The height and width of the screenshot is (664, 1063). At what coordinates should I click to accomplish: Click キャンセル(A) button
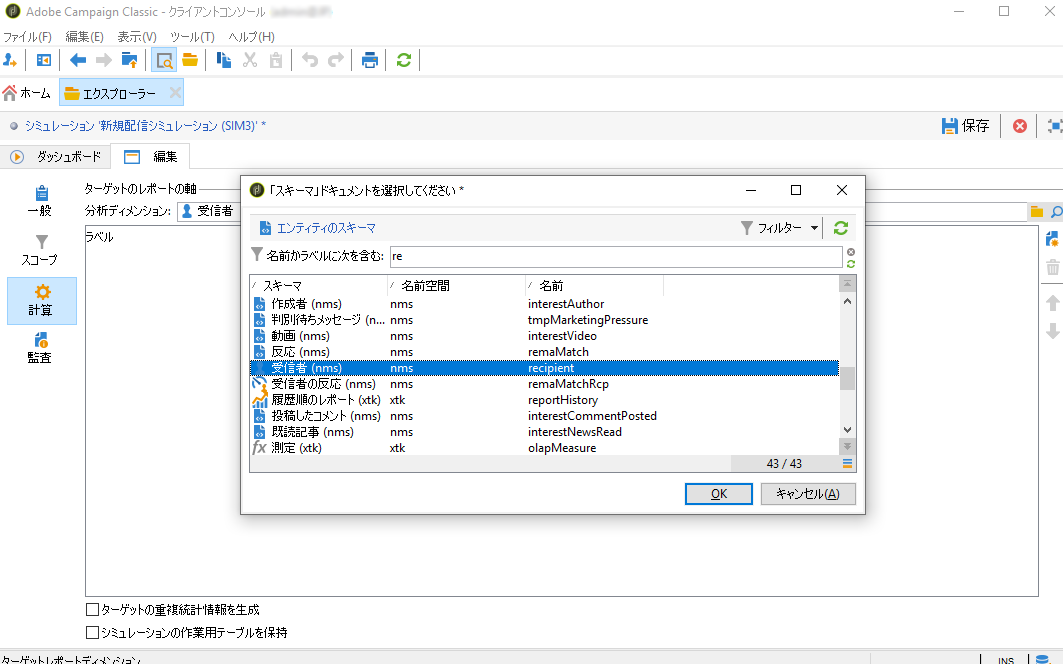[807, 494]
